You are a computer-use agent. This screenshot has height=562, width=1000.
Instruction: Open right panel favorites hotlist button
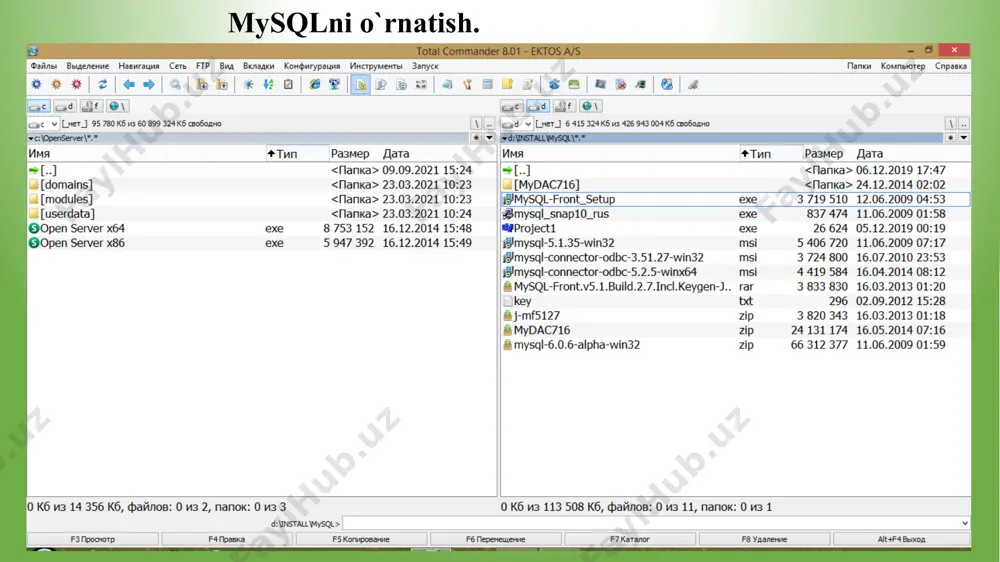[950, 138]
